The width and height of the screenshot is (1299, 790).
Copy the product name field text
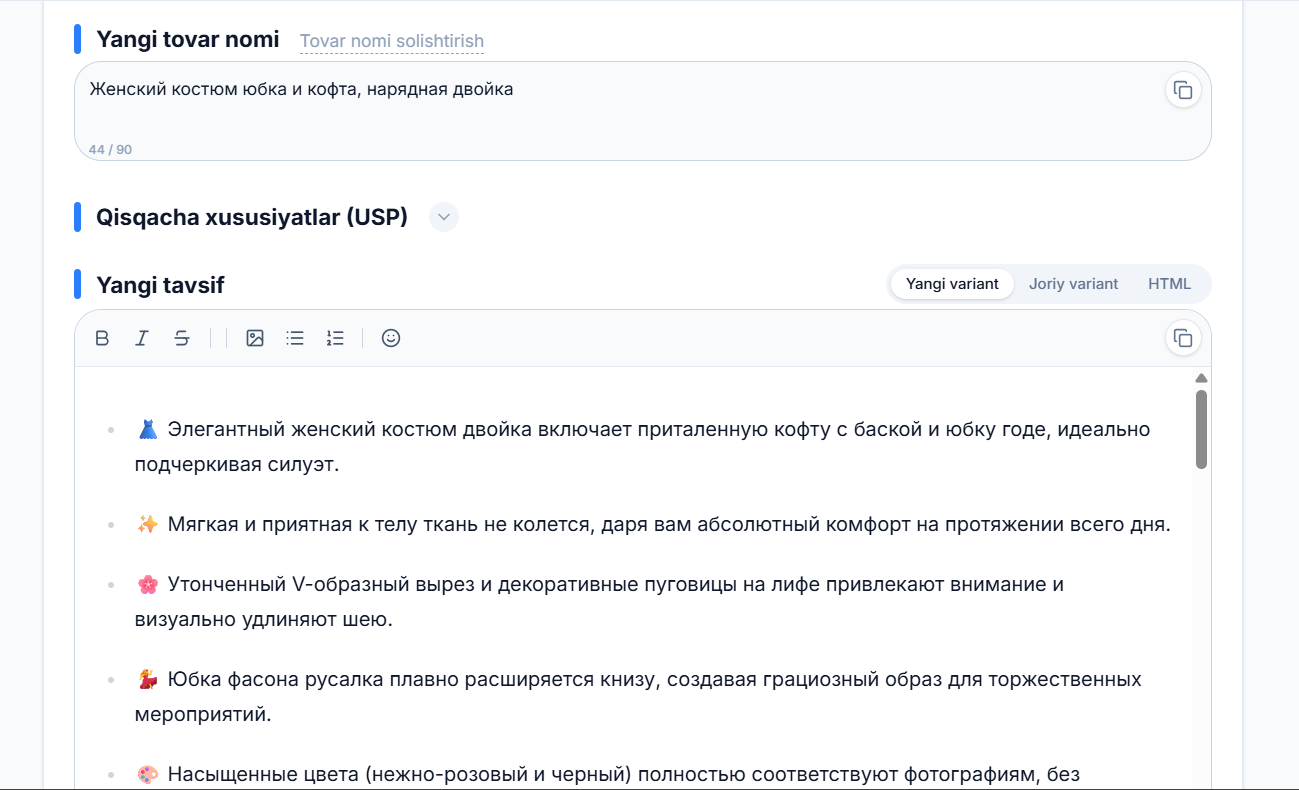coord(1183,90)
